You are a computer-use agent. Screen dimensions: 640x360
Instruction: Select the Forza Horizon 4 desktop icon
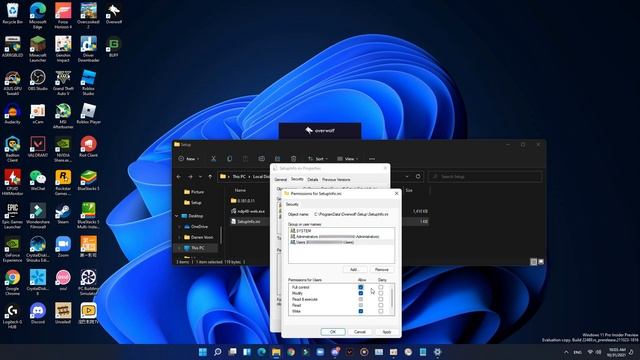point(63,16)
